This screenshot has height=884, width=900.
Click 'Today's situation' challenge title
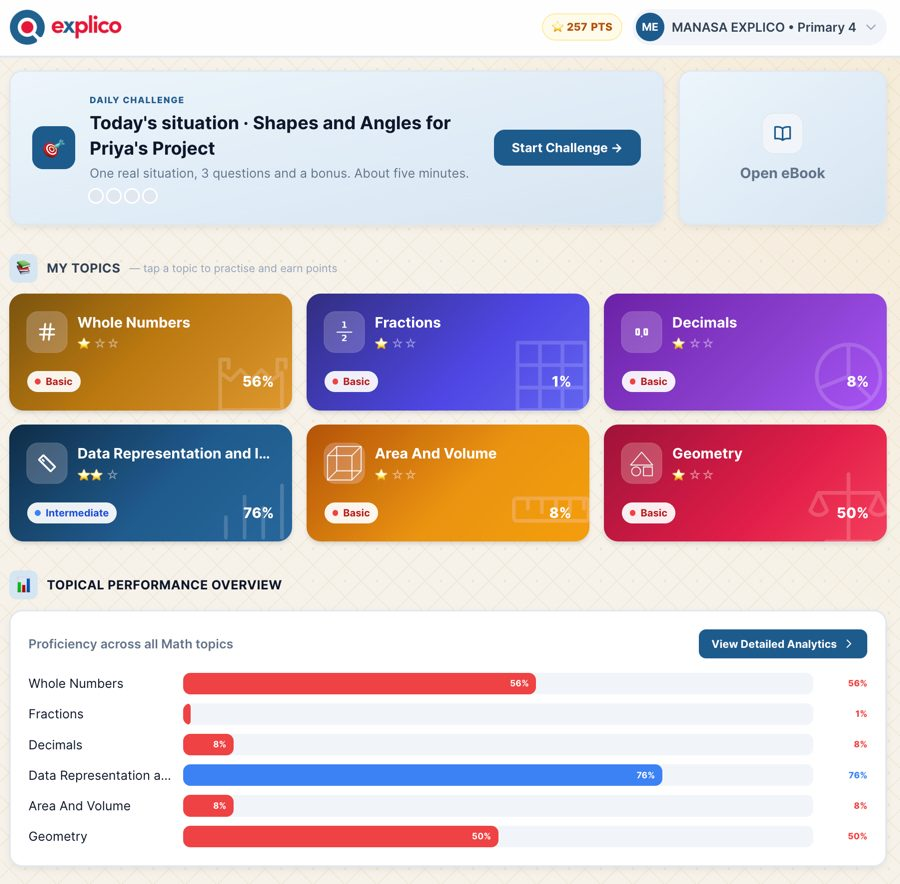[x=270, y=135]
